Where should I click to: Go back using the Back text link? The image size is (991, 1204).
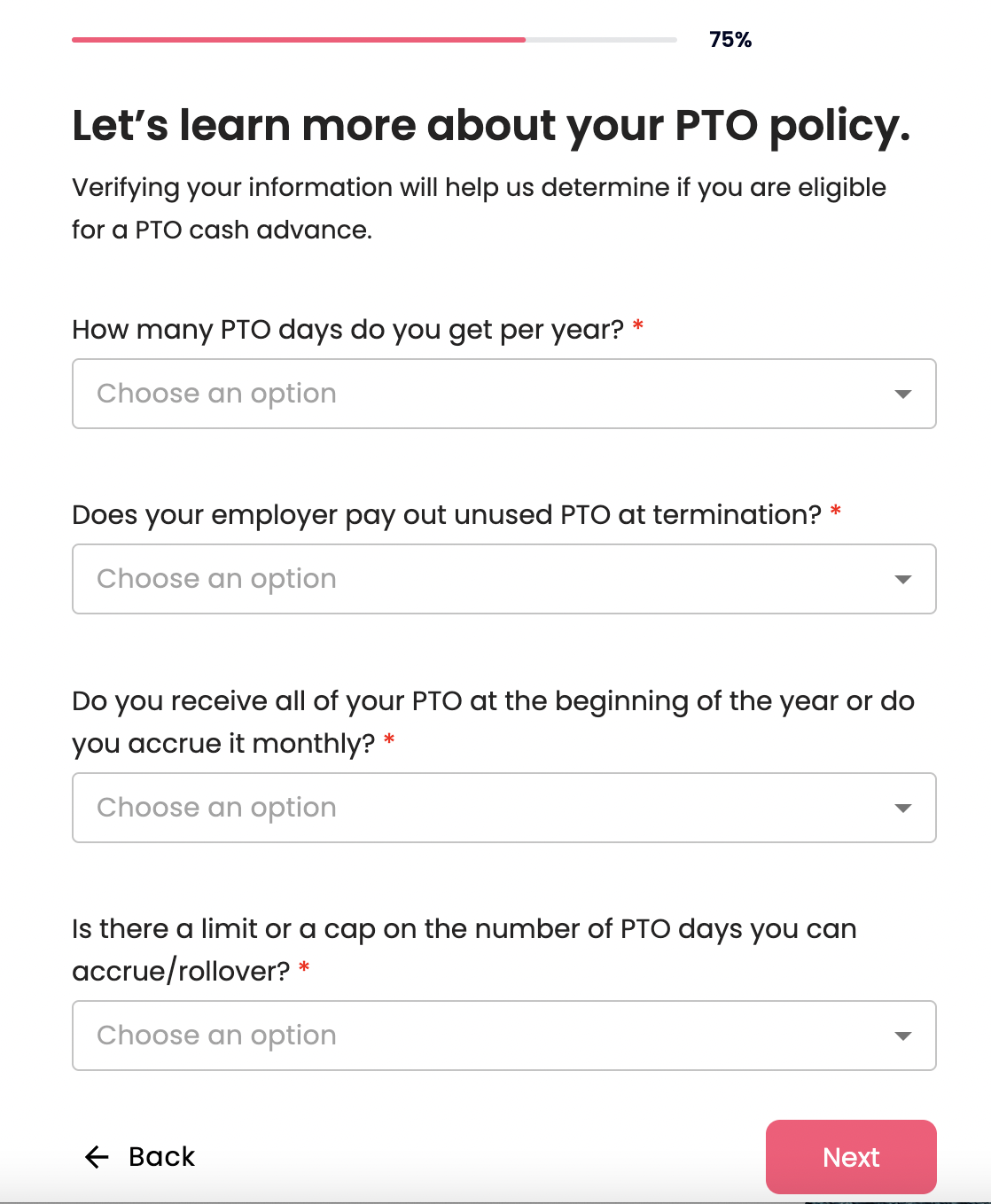pos(161,1157)
